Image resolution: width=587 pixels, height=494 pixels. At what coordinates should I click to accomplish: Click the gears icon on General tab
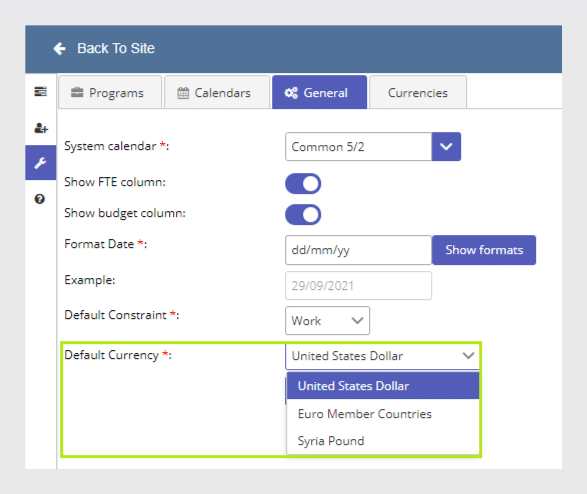point(291,92)
